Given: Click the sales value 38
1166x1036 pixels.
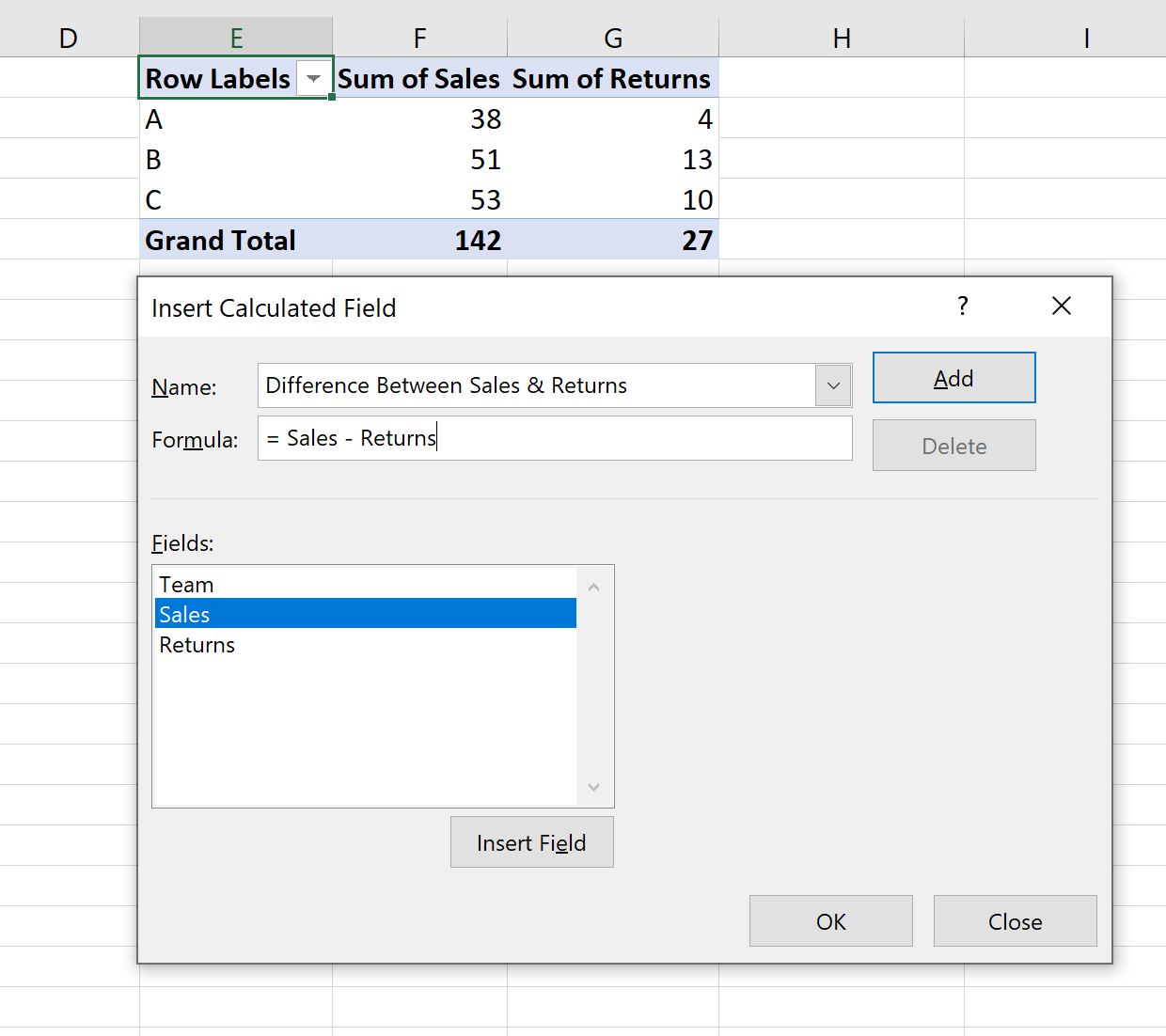Looking at the screenshot, I should click(419, 119).
